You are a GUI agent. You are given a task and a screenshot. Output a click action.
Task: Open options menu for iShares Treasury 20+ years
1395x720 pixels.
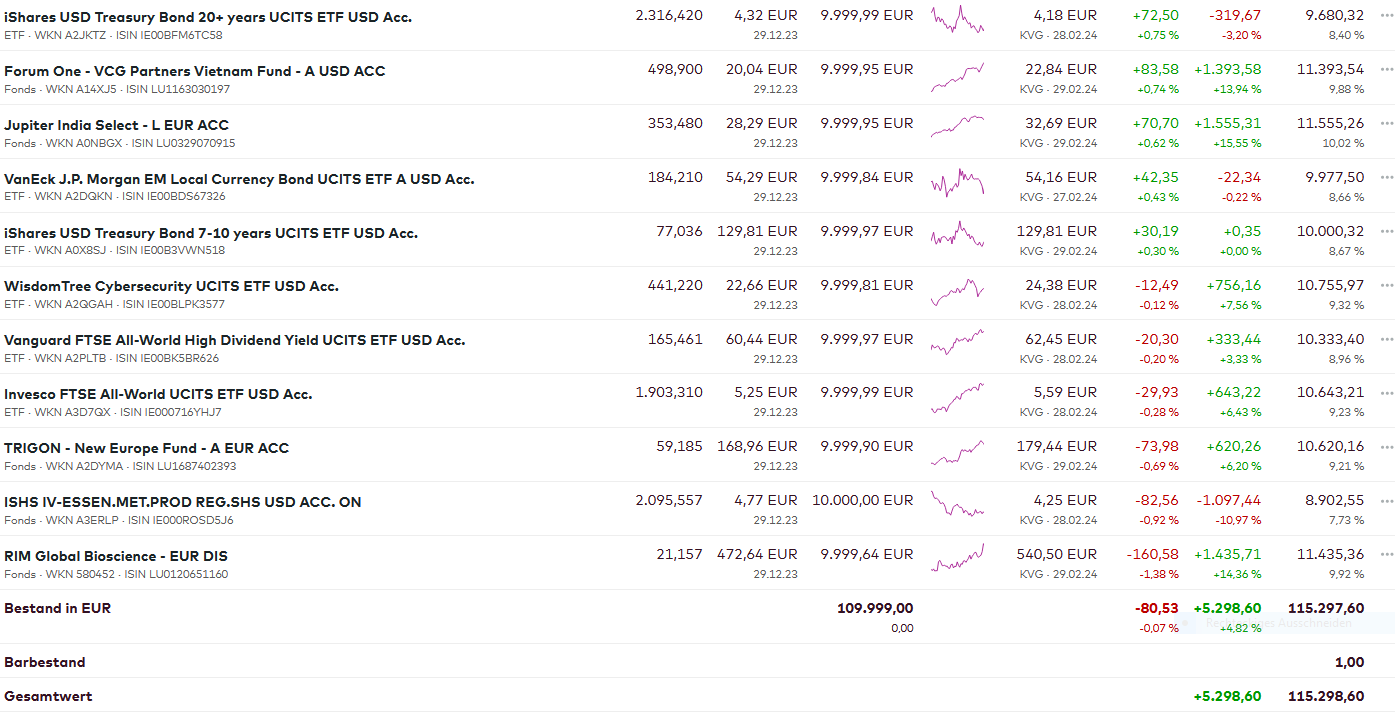point(1385,16)
